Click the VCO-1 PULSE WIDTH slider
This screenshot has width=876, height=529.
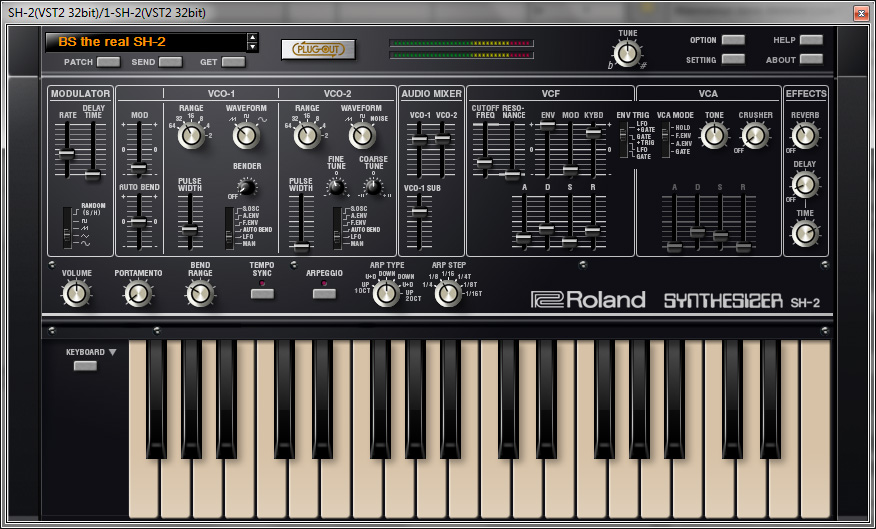point(190,229)
